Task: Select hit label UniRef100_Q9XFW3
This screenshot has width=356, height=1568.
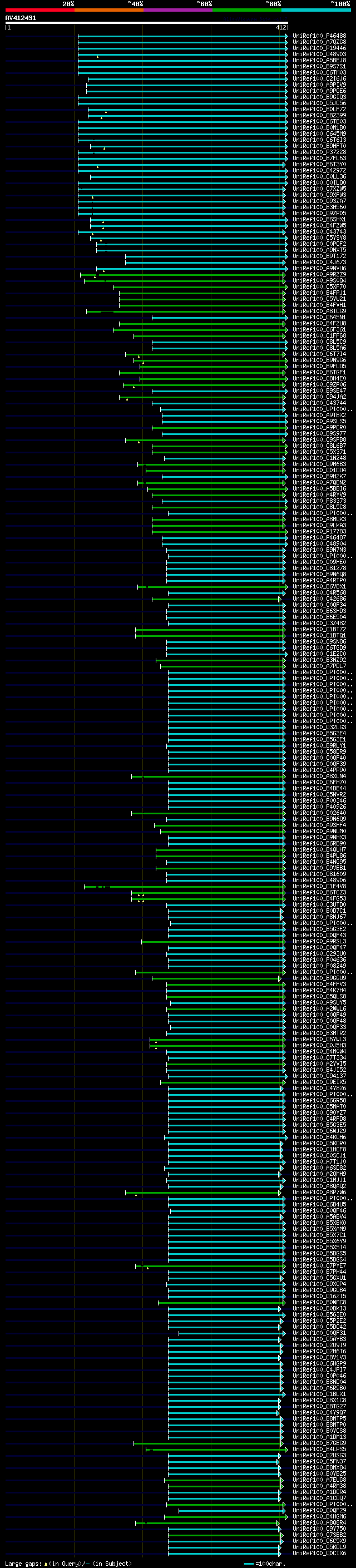Action: [x=319, y=195]
